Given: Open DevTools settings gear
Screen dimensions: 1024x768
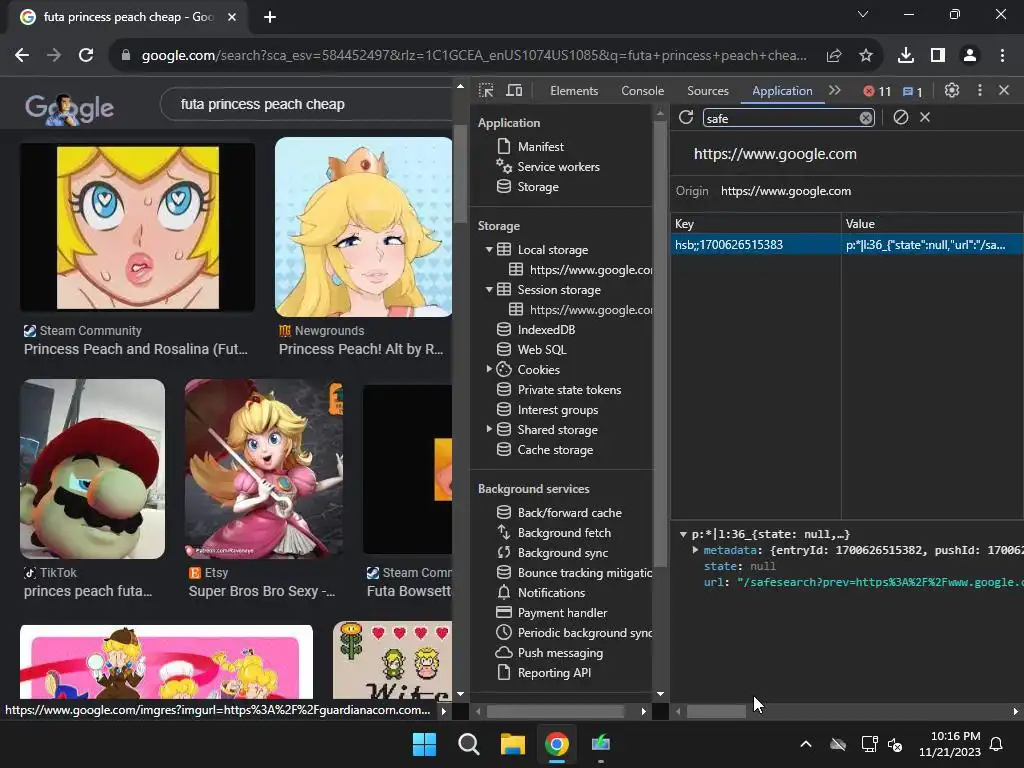Looking at the screenshot, I should click(x=952, y=91).
